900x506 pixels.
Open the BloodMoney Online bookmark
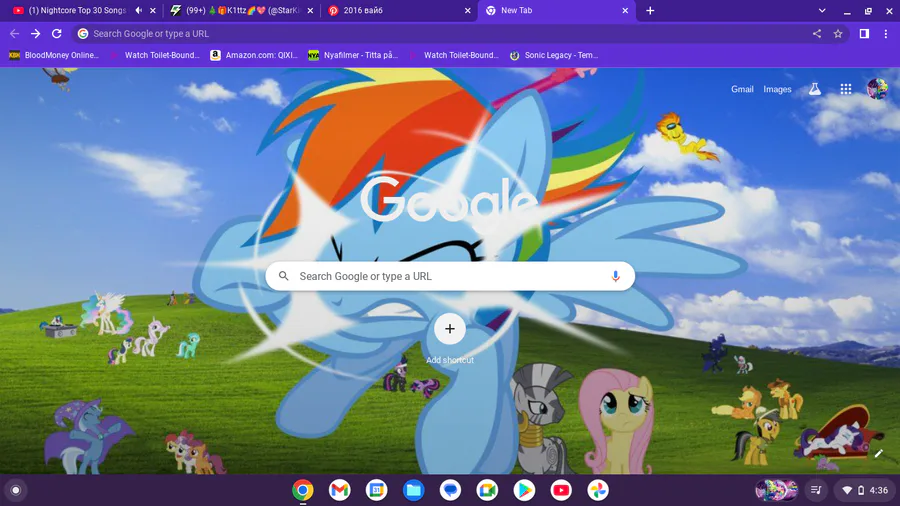tap(54, 55)
